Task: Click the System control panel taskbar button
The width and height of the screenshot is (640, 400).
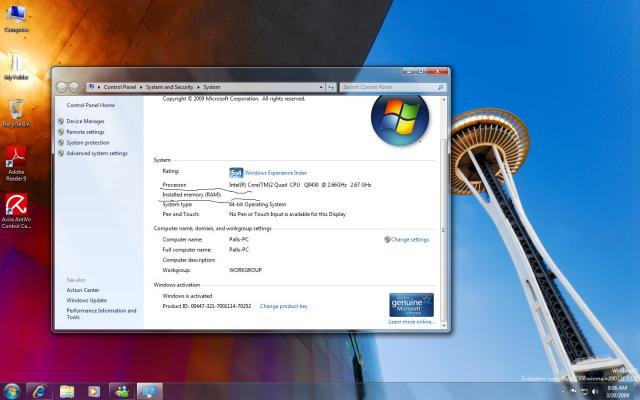Action: tap(149, 391)
